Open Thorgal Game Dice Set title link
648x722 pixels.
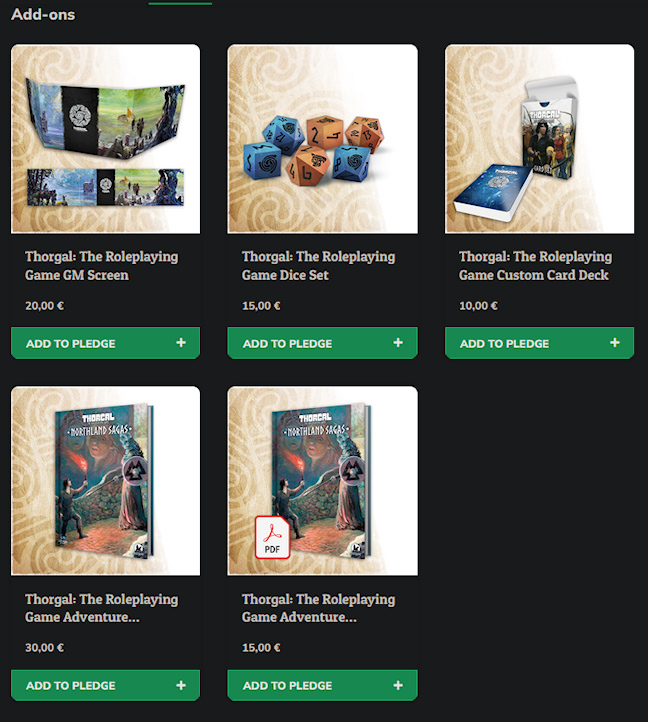tap(318, 266)
